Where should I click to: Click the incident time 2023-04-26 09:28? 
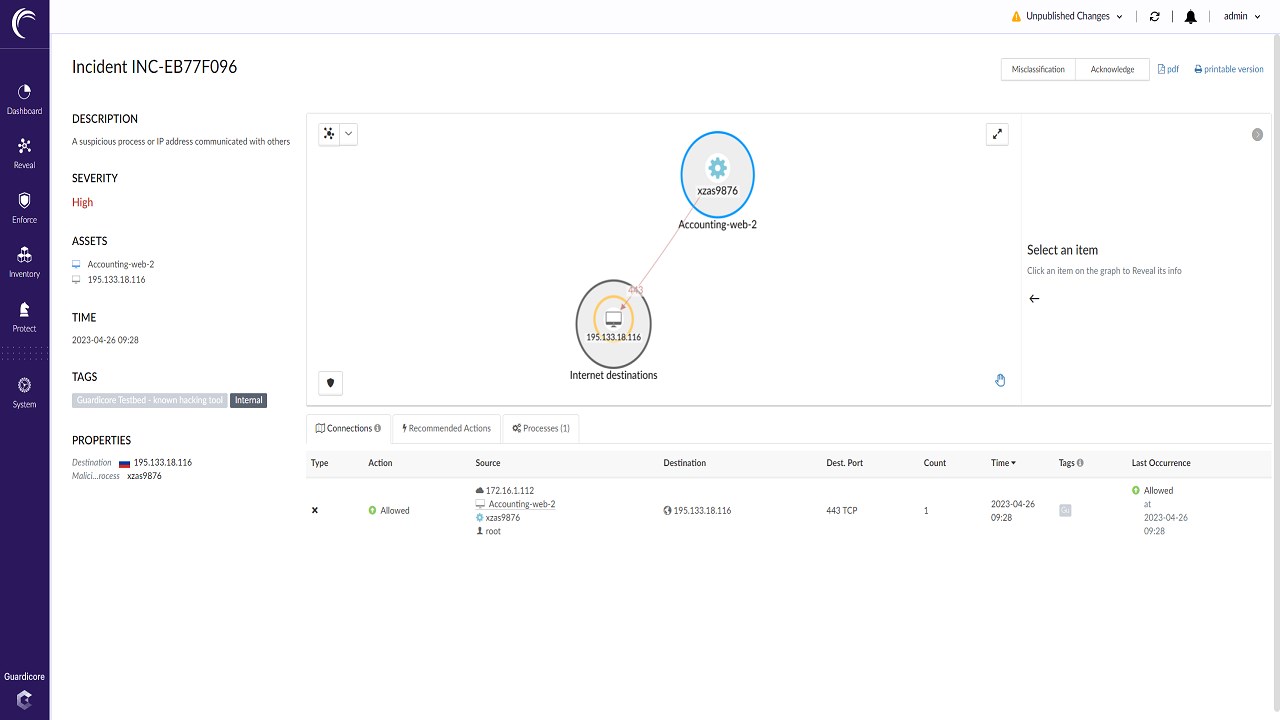tap(105, 340)
